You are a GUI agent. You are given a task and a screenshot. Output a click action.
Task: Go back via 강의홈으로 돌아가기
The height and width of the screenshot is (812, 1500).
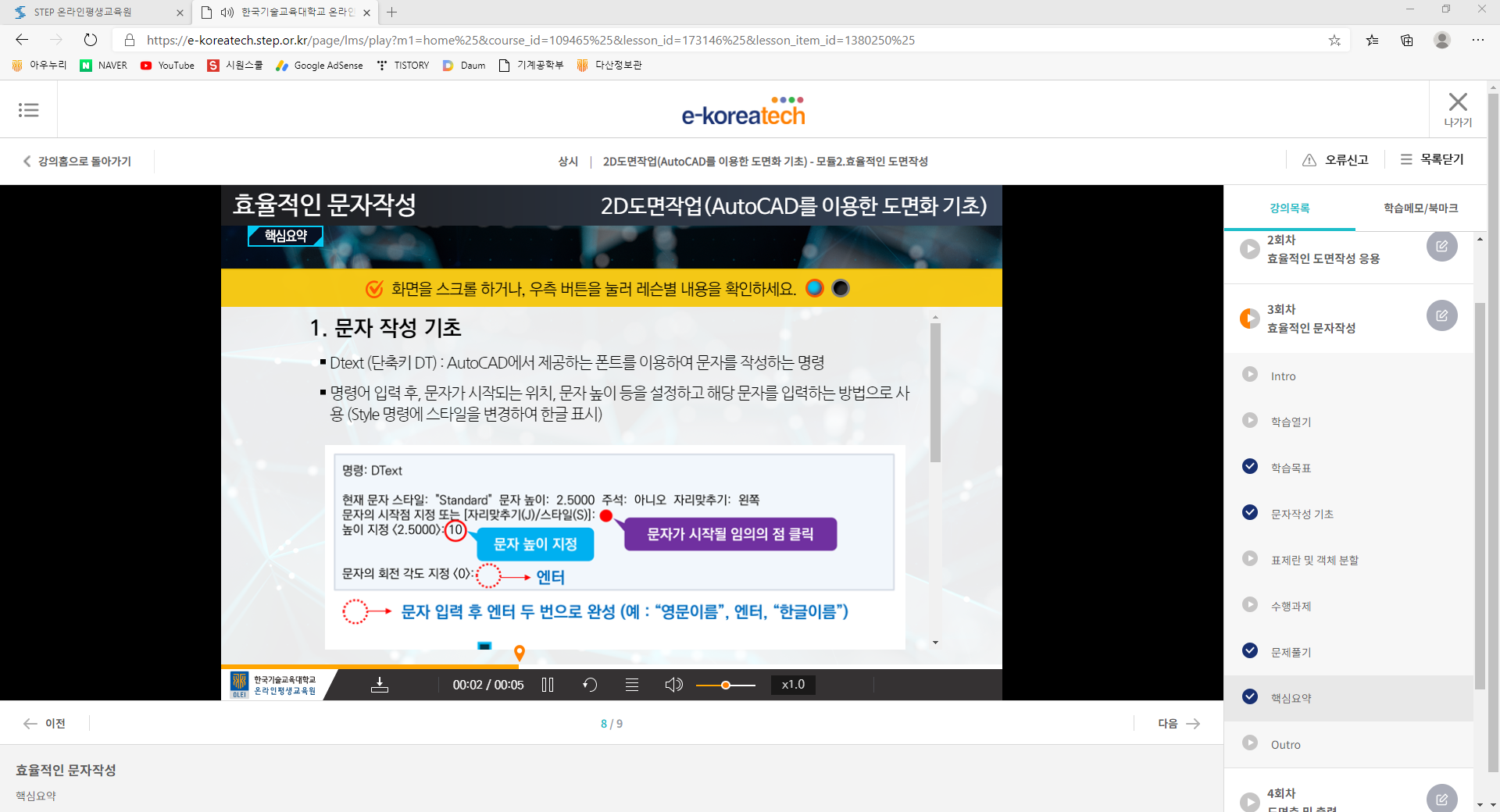click(x=77, y=161)
